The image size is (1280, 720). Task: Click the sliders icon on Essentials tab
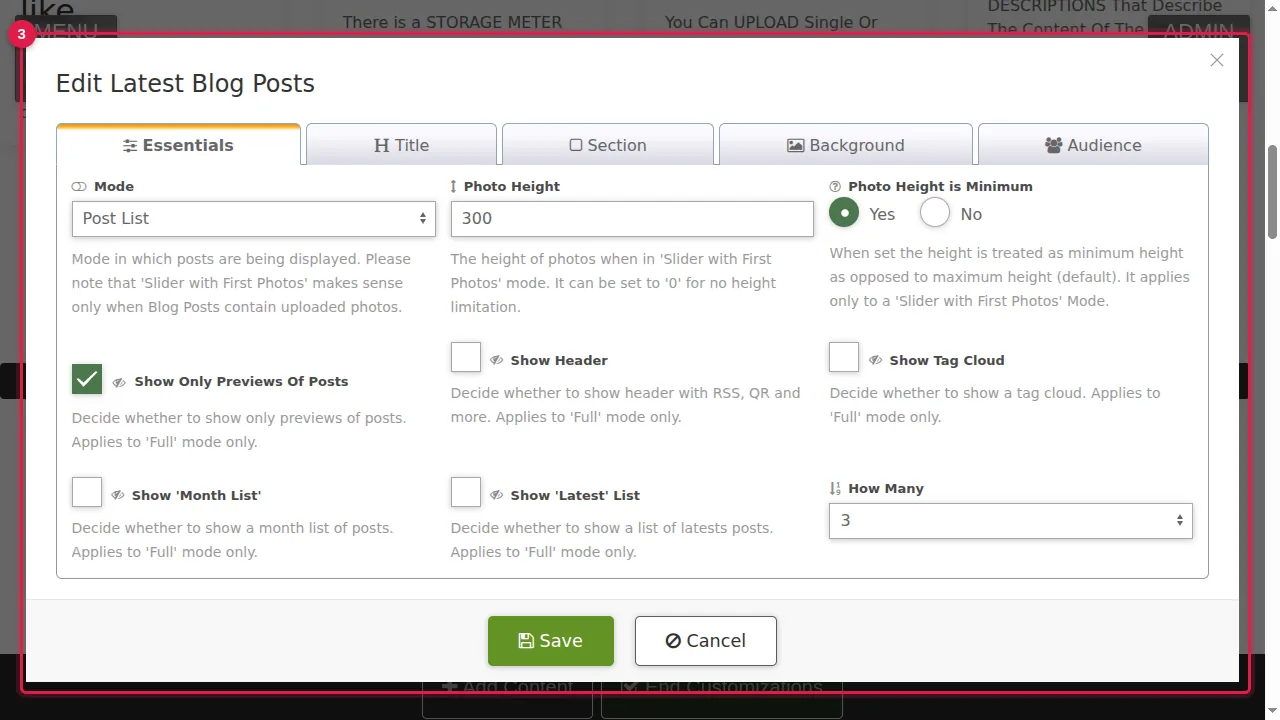[130, 146]
